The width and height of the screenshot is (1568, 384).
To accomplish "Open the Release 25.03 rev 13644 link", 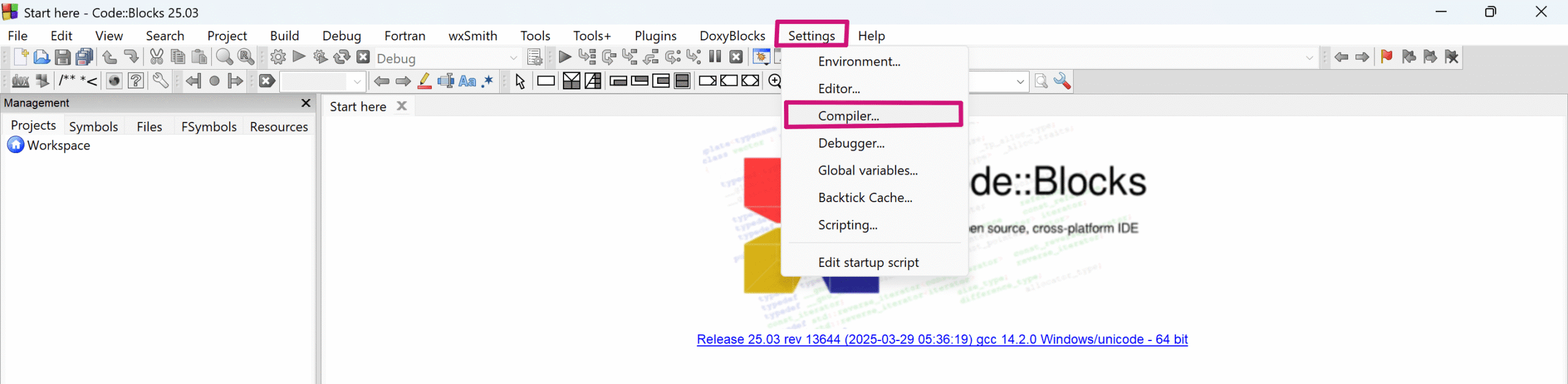I will [x=942, y=339].
